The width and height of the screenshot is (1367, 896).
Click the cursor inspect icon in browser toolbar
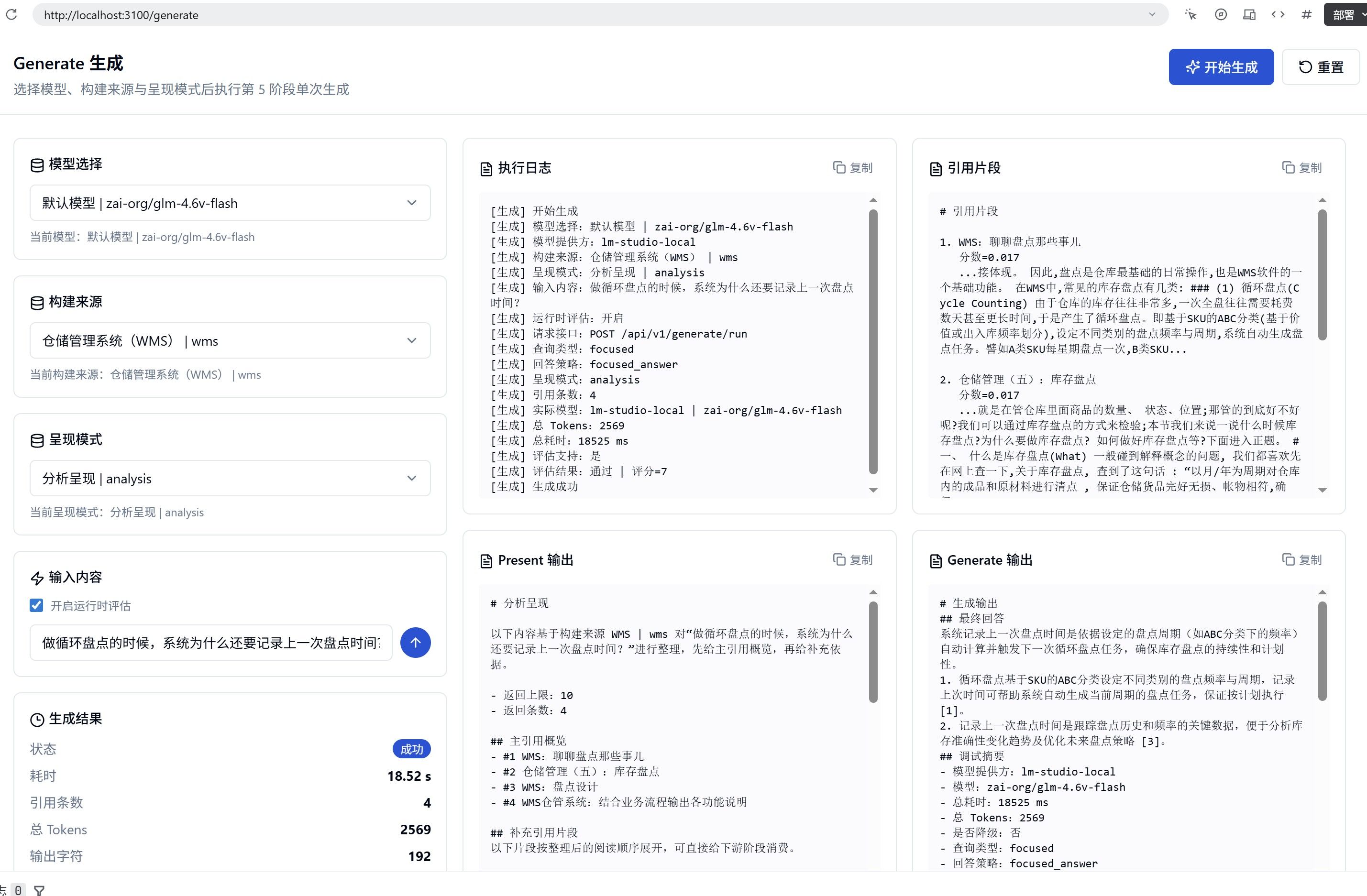pyautogui.click(x=1190, y=14)
